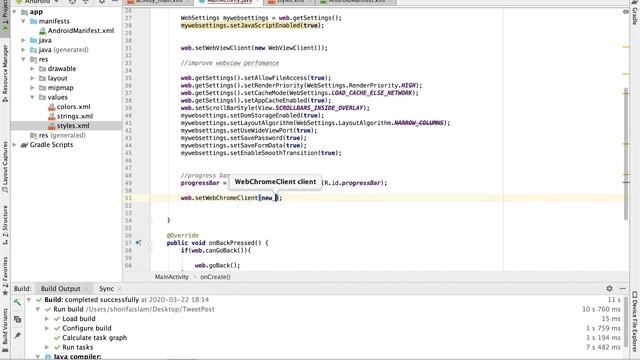The image size is (640, 360).
Task: Click the MainActivity breadcrumb
Action: coord(171,277)
